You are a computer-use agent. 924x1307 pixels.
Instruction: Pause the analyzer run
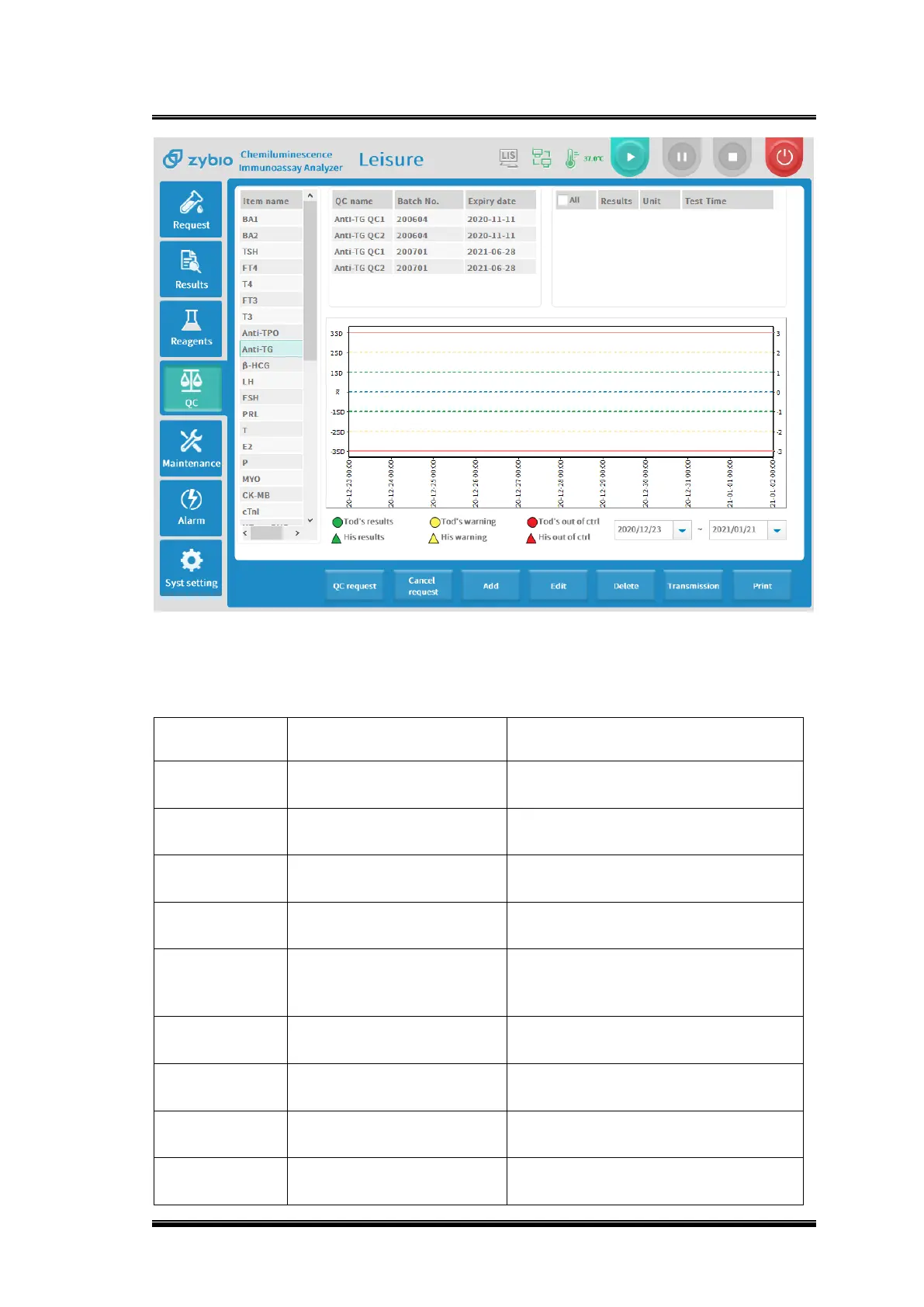[681, 157]
